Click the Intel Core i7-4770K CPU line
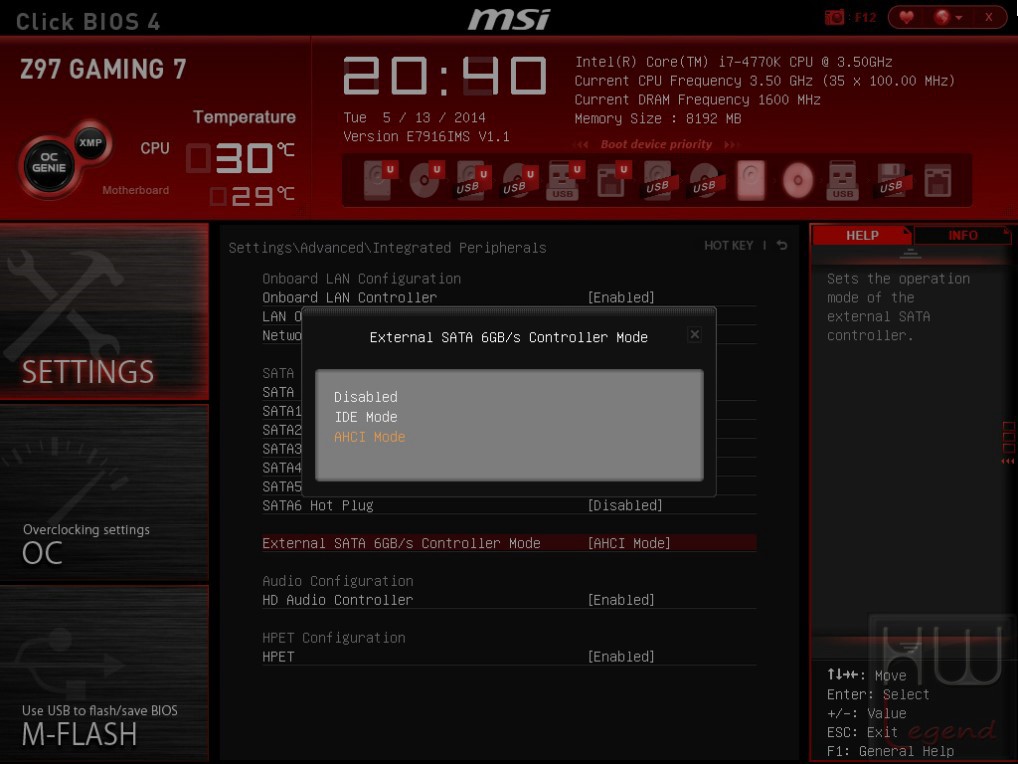Viewport: 1018px width, 764px height. (x=733, y=62)
